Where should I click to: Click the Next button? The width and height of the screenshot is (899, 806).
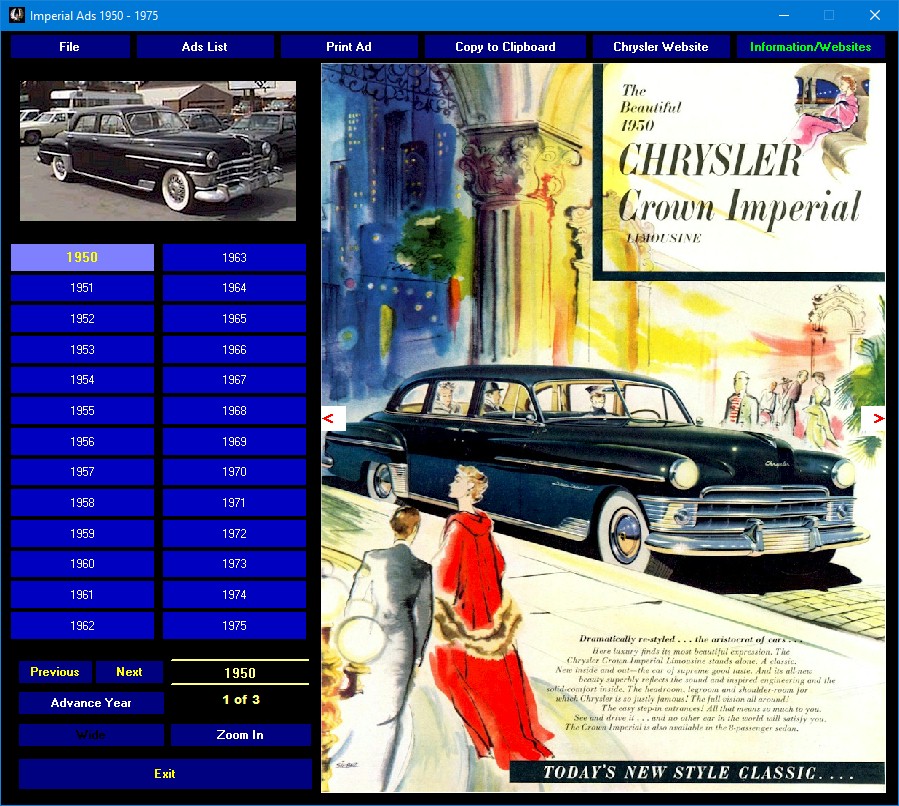coord(130,672)
